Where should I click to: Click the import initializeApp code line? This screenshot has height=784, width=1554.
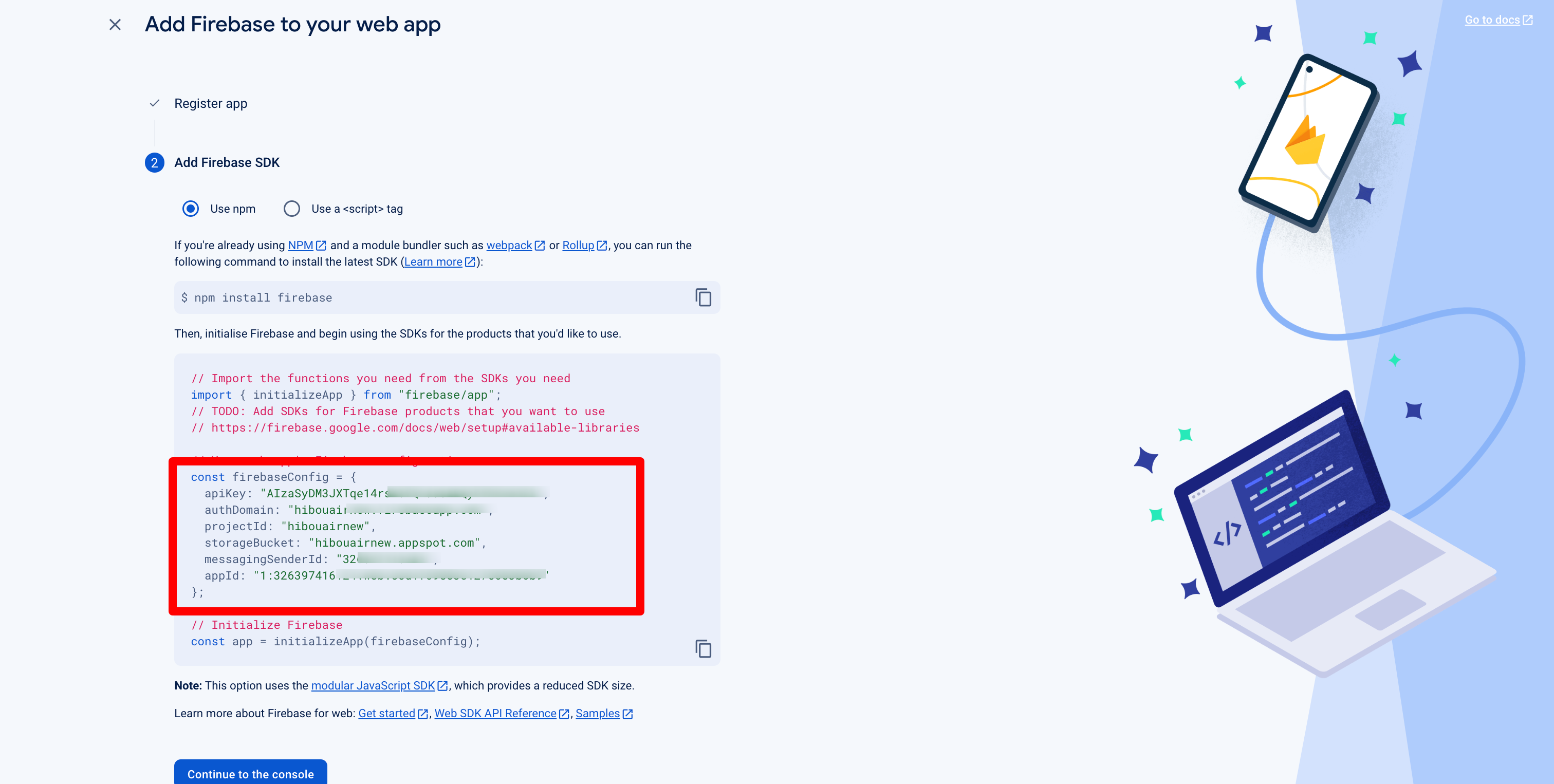[346, 395]
